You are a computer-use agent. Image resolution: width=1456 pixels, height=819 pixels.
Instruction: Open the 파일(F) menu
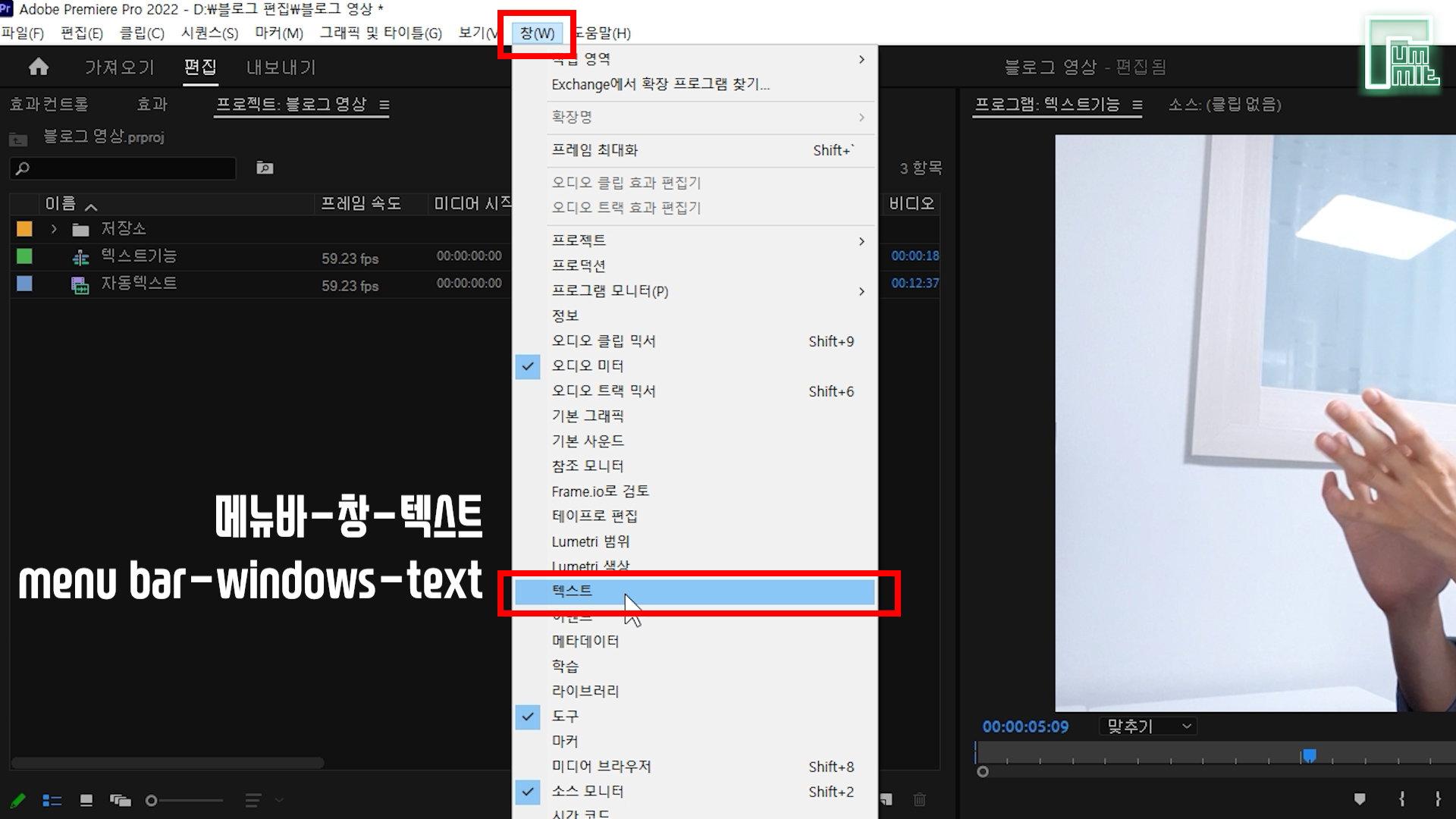pyautogui.click(x=23, y=33)
